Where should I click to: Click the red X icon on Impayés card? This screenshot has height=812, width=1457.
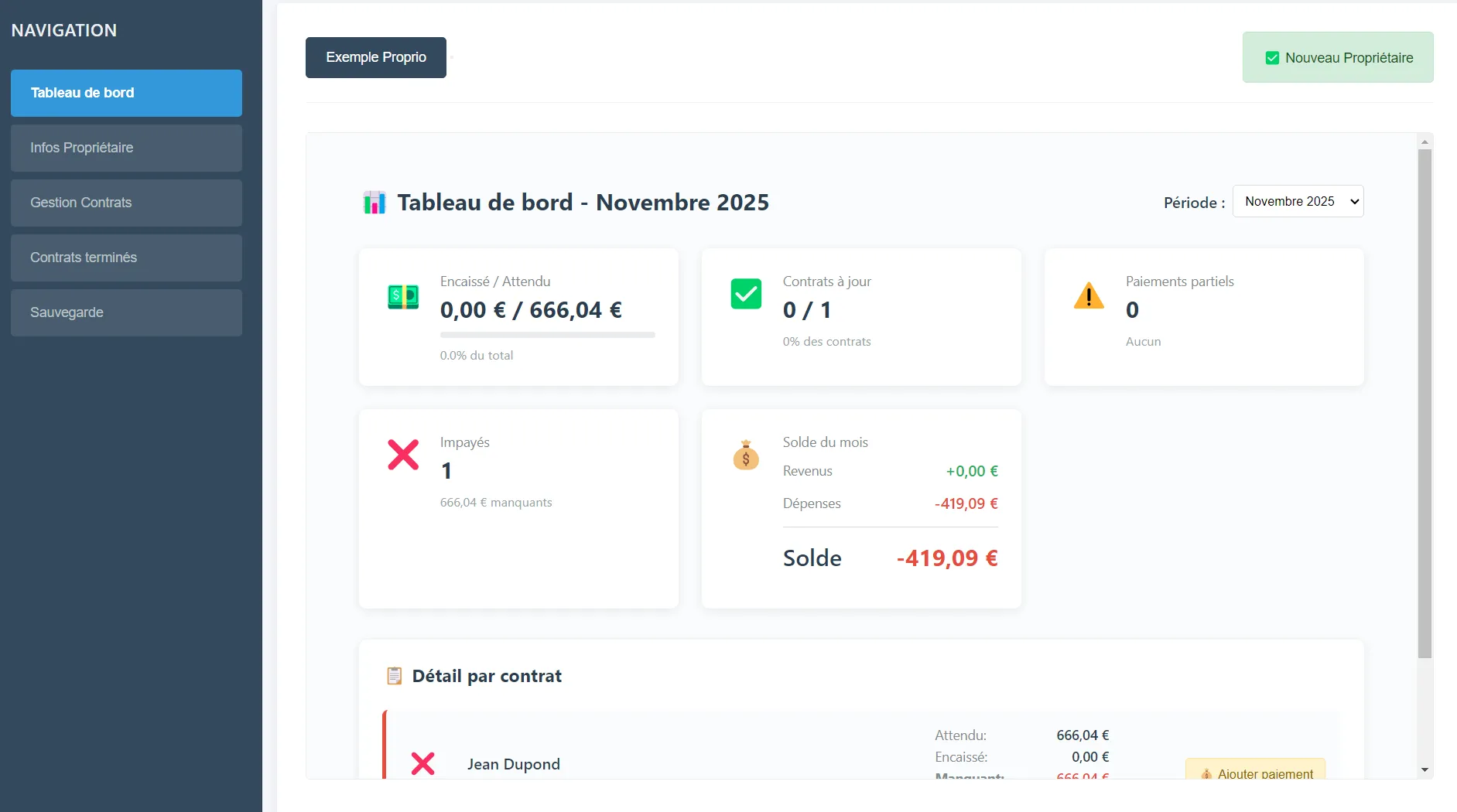[402, 455]
